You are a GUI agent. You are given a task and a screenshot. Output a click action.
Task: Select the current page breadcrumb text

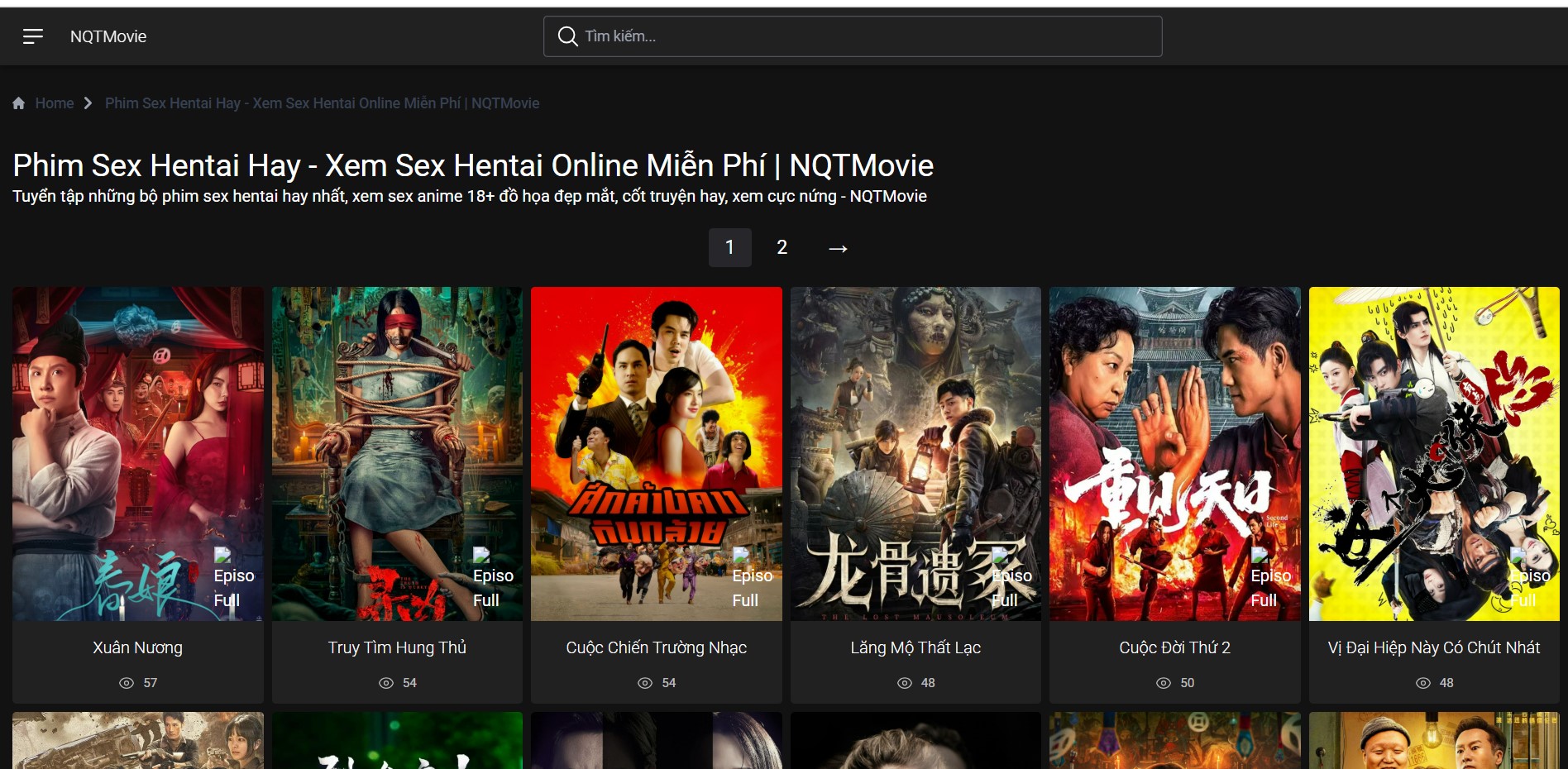tap(322, 103)
